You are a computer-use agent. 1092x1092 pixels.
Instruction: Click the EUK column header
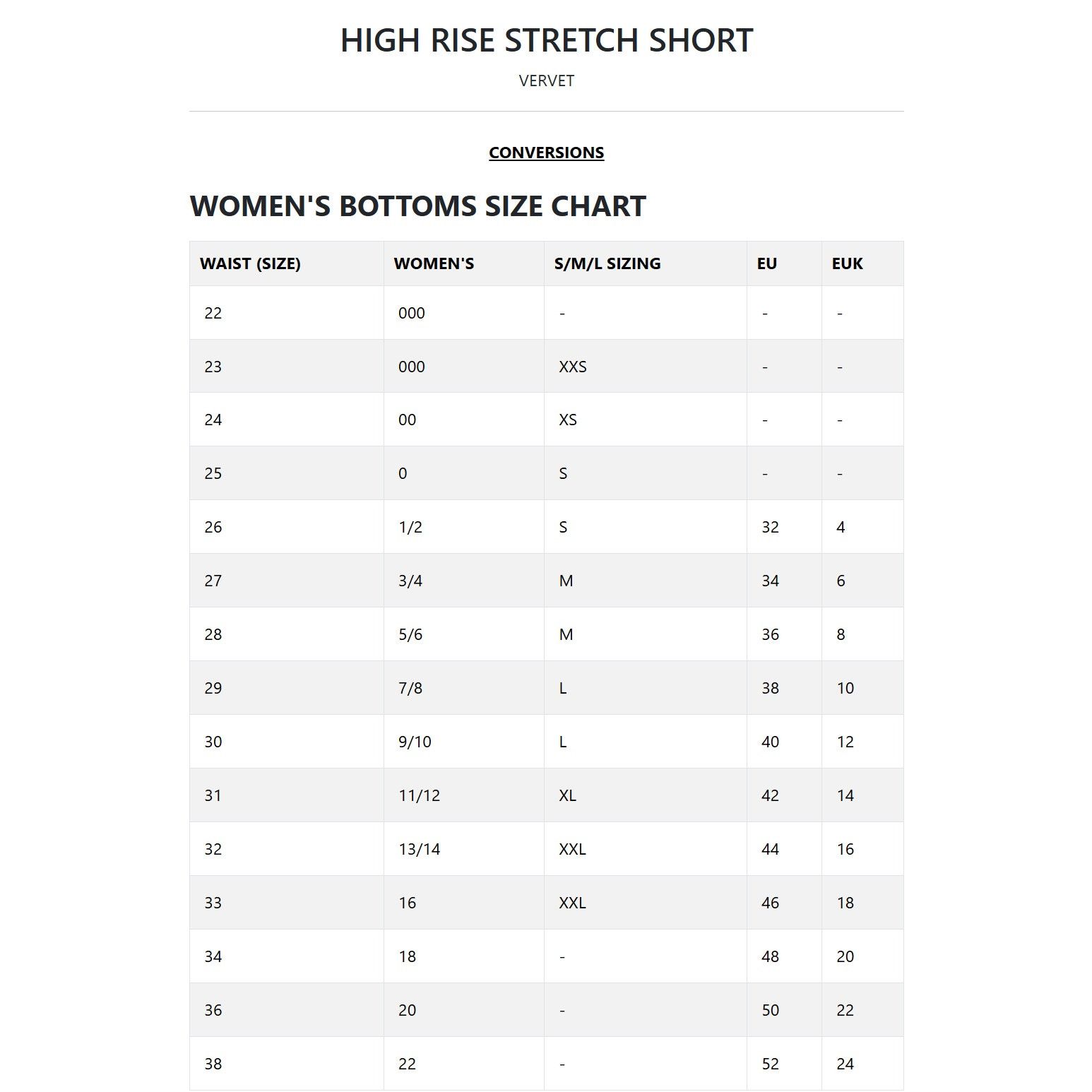click(862, 263)
